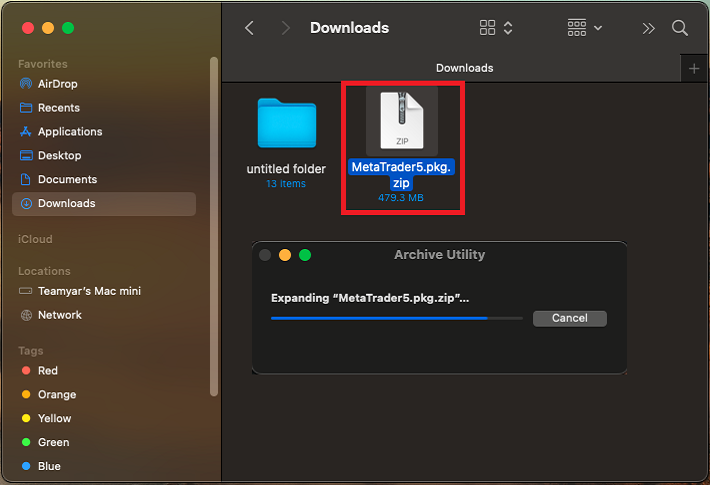Select the untitled folder icon
This screenshot has height=485, width=710.
point(286,123)
